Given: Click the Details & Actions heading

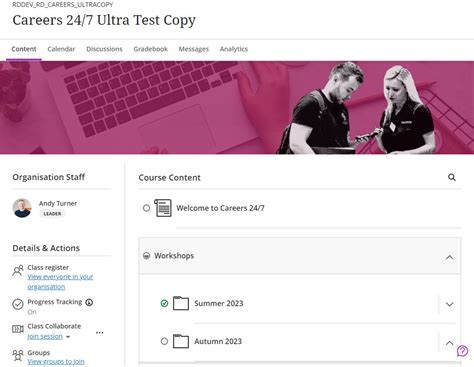Looking at the screenshot, I should 46,248.
